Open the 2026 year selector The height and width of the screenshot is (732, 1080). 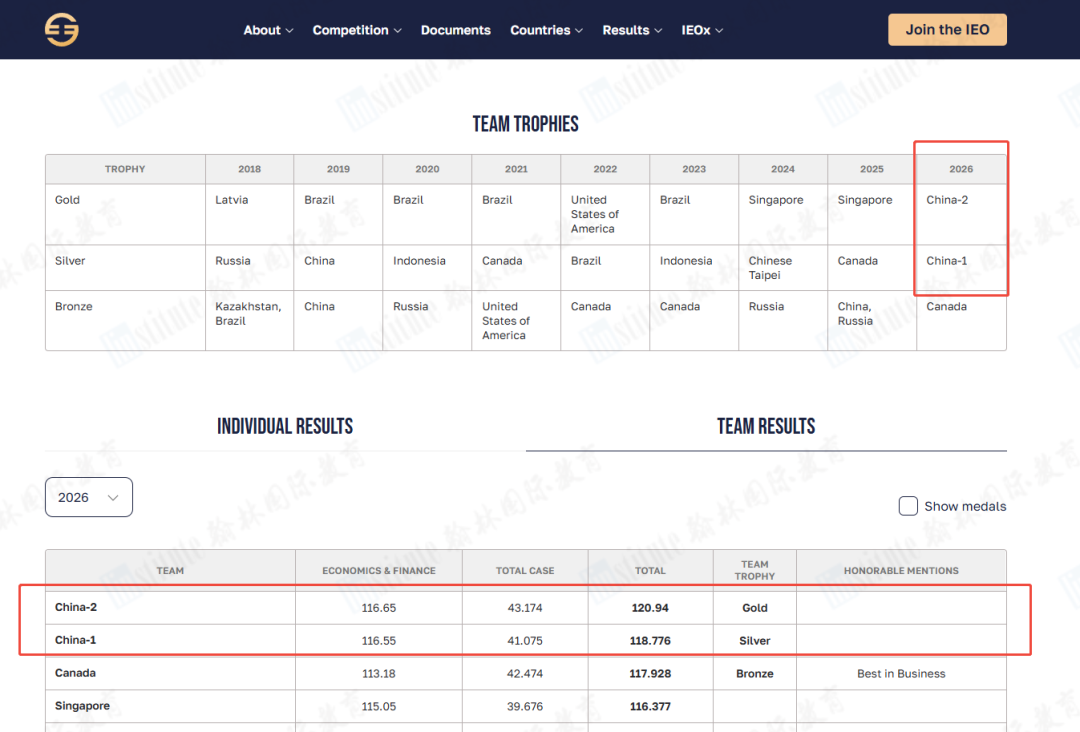click(x=89, y=497)
